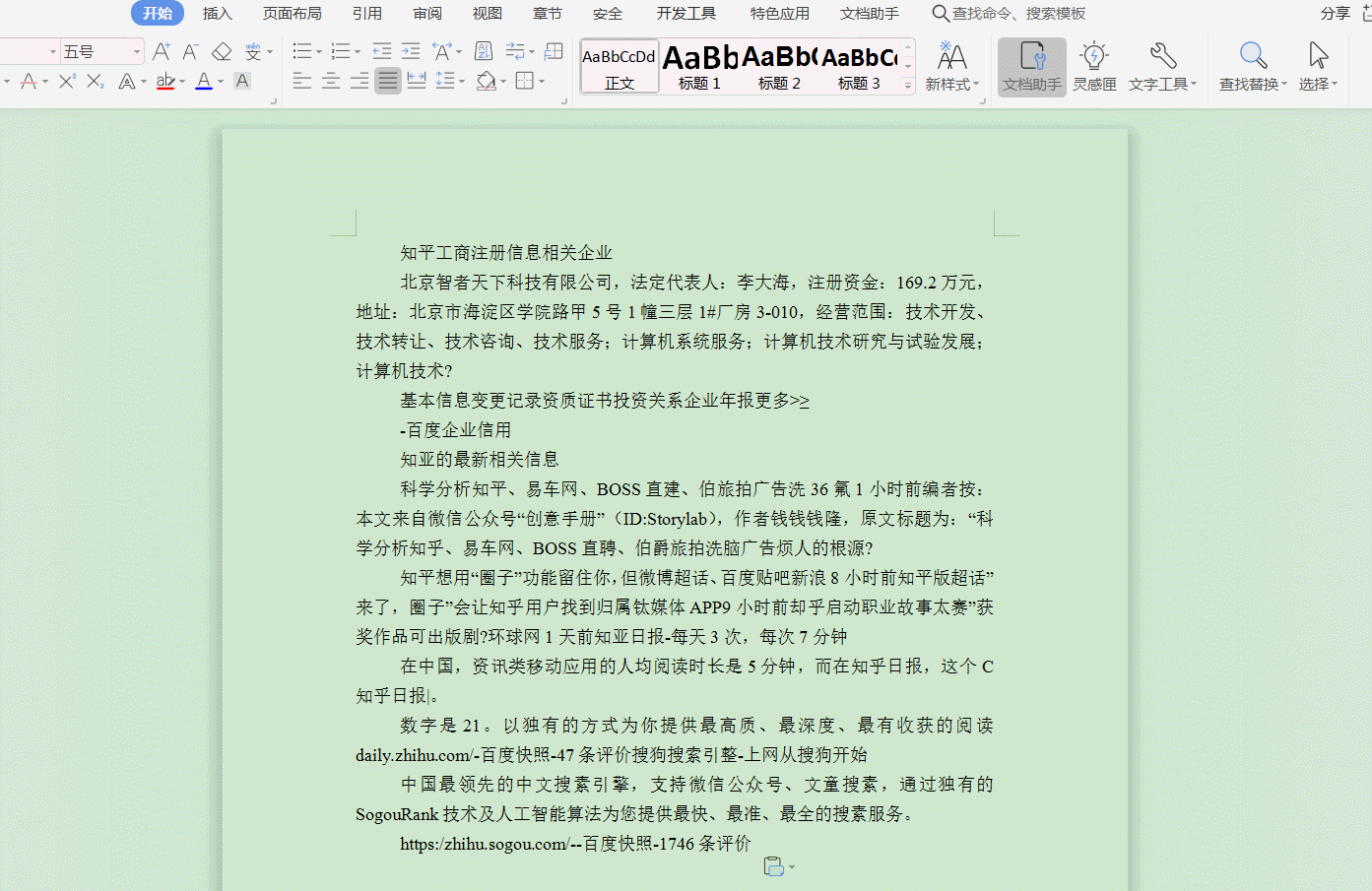Open the font color dropdown arrow
1372x891 pixels.
(x=221, y=82)
